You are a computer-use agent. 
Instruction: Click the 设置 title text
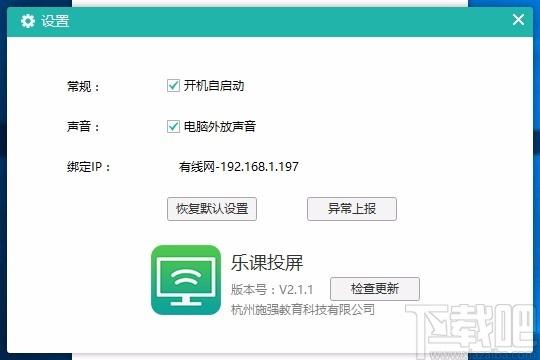[x=55, y=21]
